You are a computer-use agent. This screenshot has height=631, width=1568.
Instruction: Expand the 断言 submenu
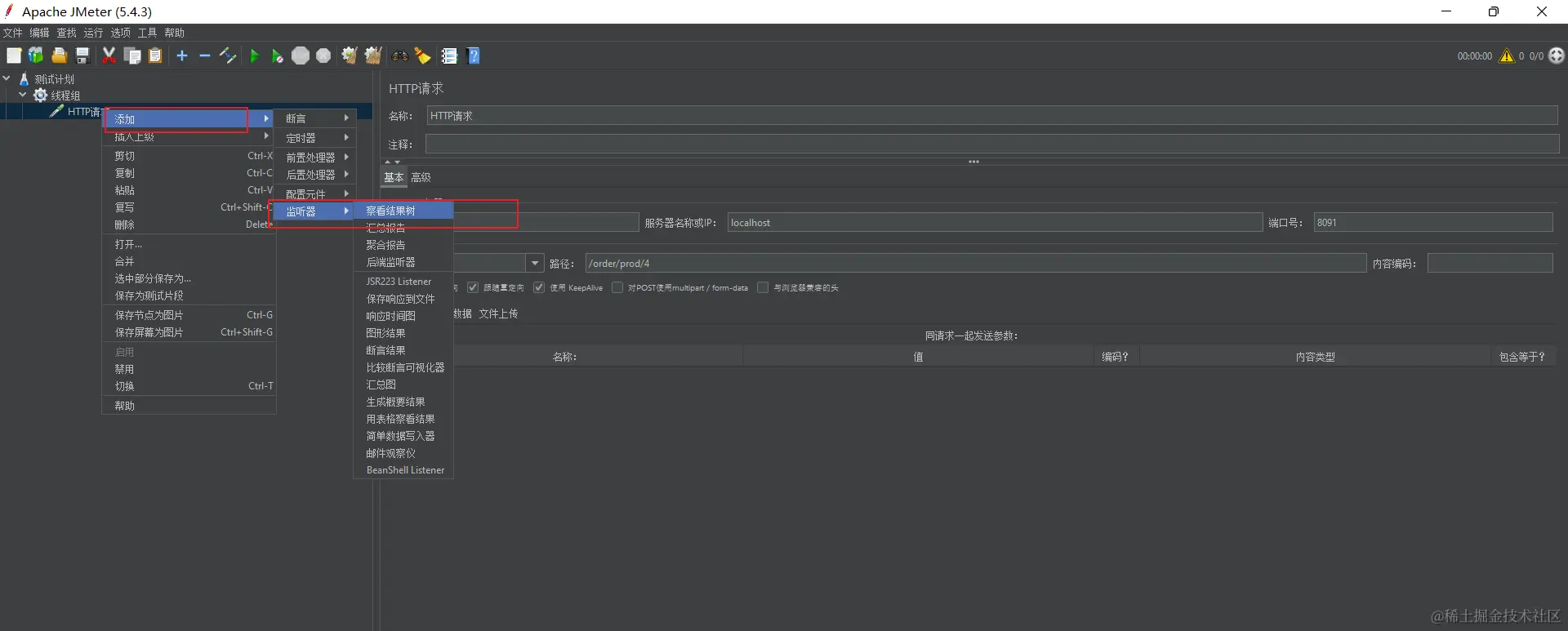tap(315, 118)
